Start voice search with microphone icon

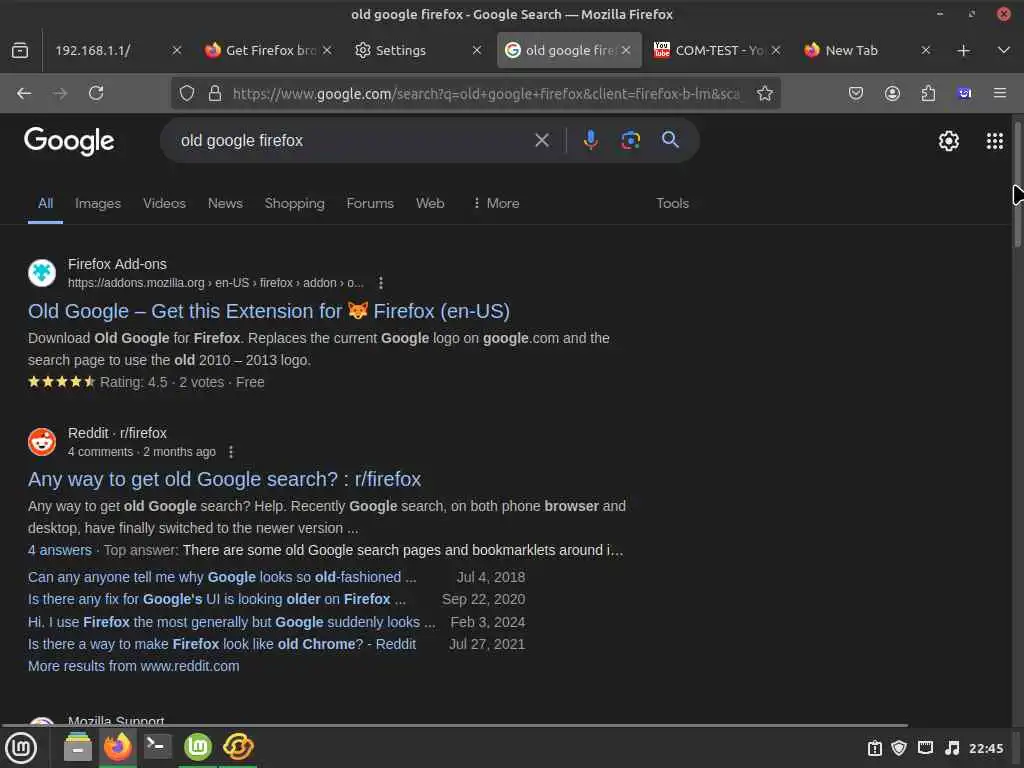(x=590, y=140)
